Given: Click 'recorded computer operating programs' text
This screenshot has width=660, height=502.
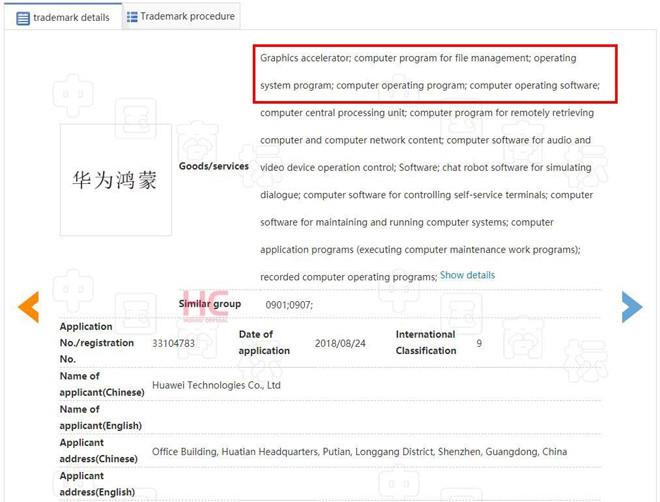Looking at the screenshot, I should [x=349, y=277].
